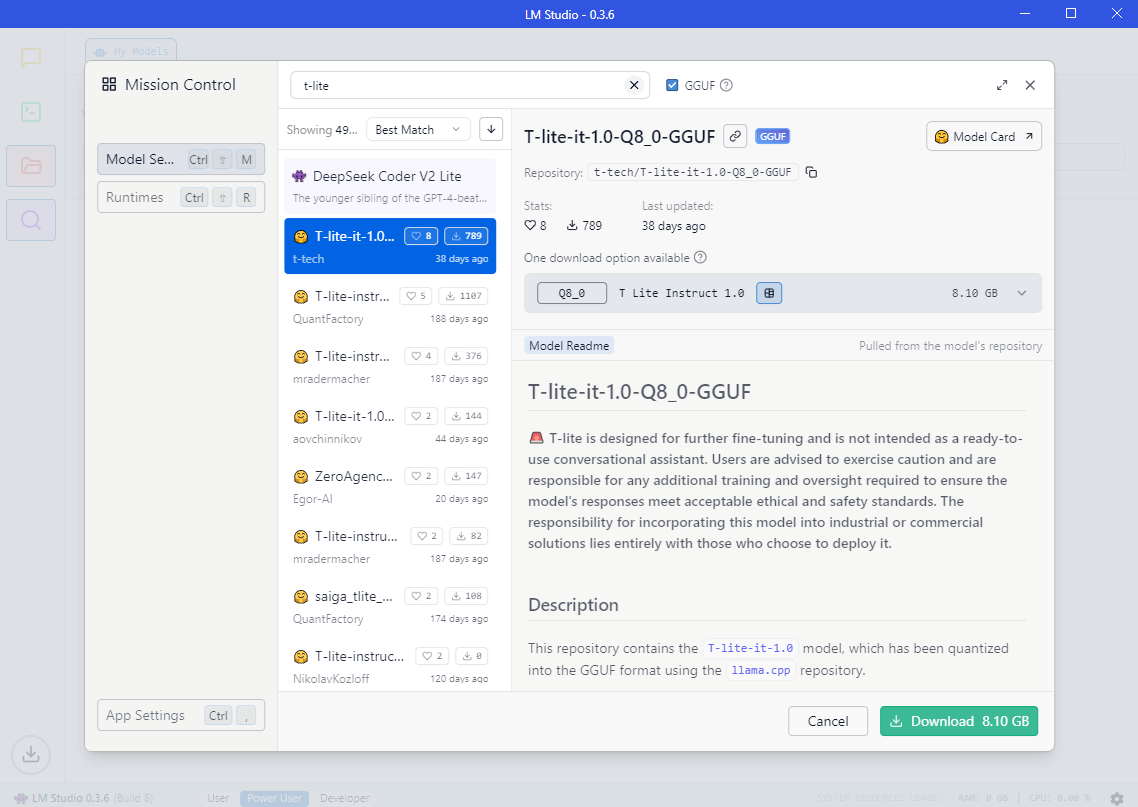Open App Settings section
This screenshot has width=1138, height=807.
pos(181,715)
